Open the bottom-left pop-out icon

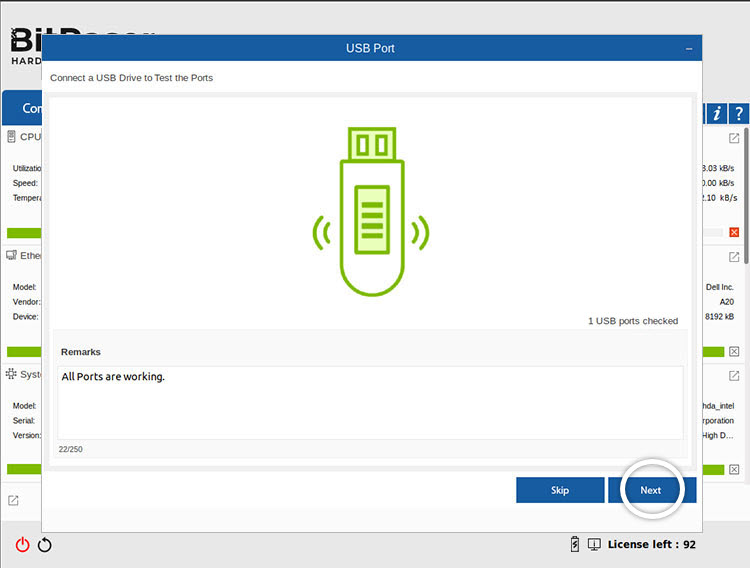pos(13,500)
